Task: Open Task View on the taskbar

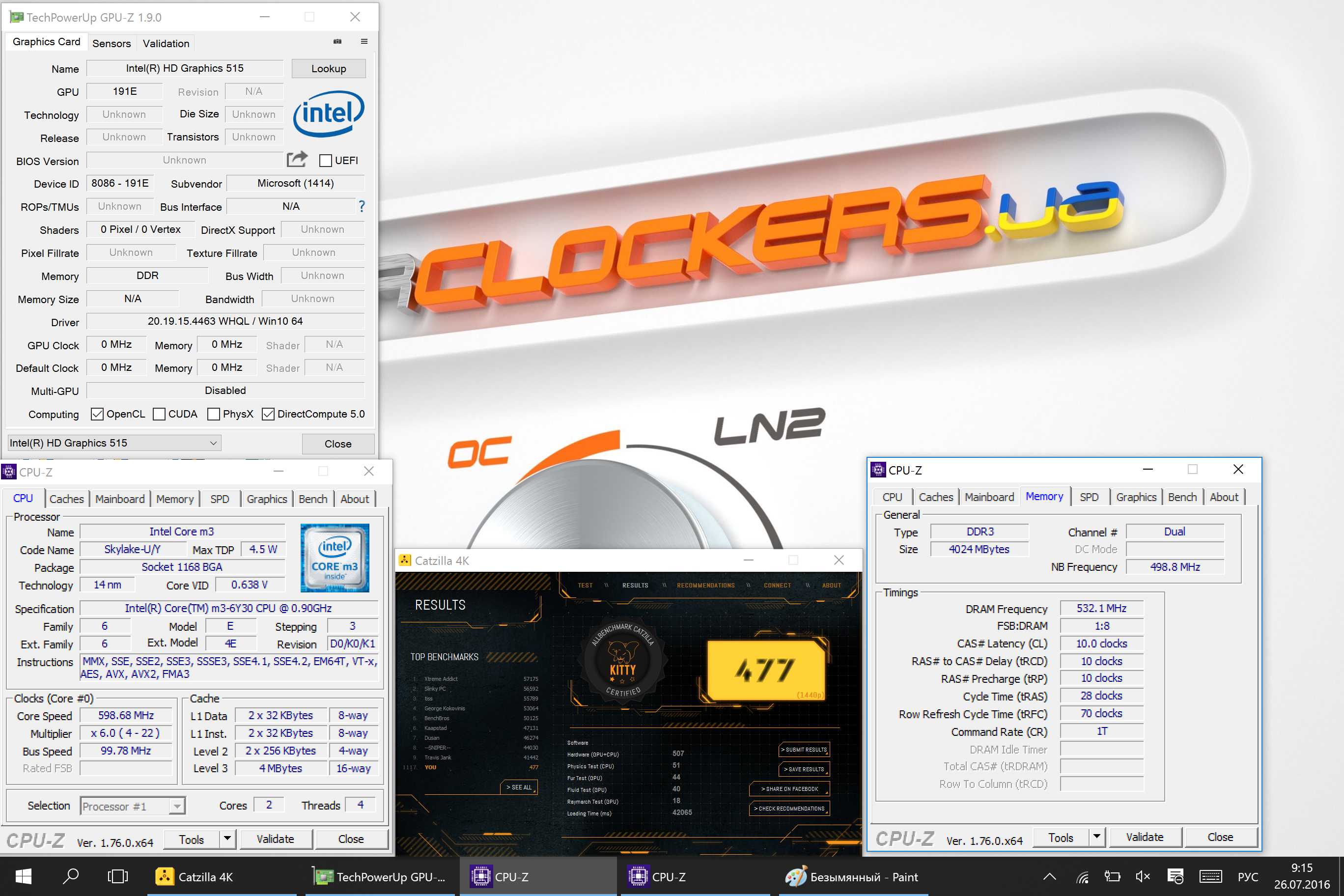Action: (118, 876)
